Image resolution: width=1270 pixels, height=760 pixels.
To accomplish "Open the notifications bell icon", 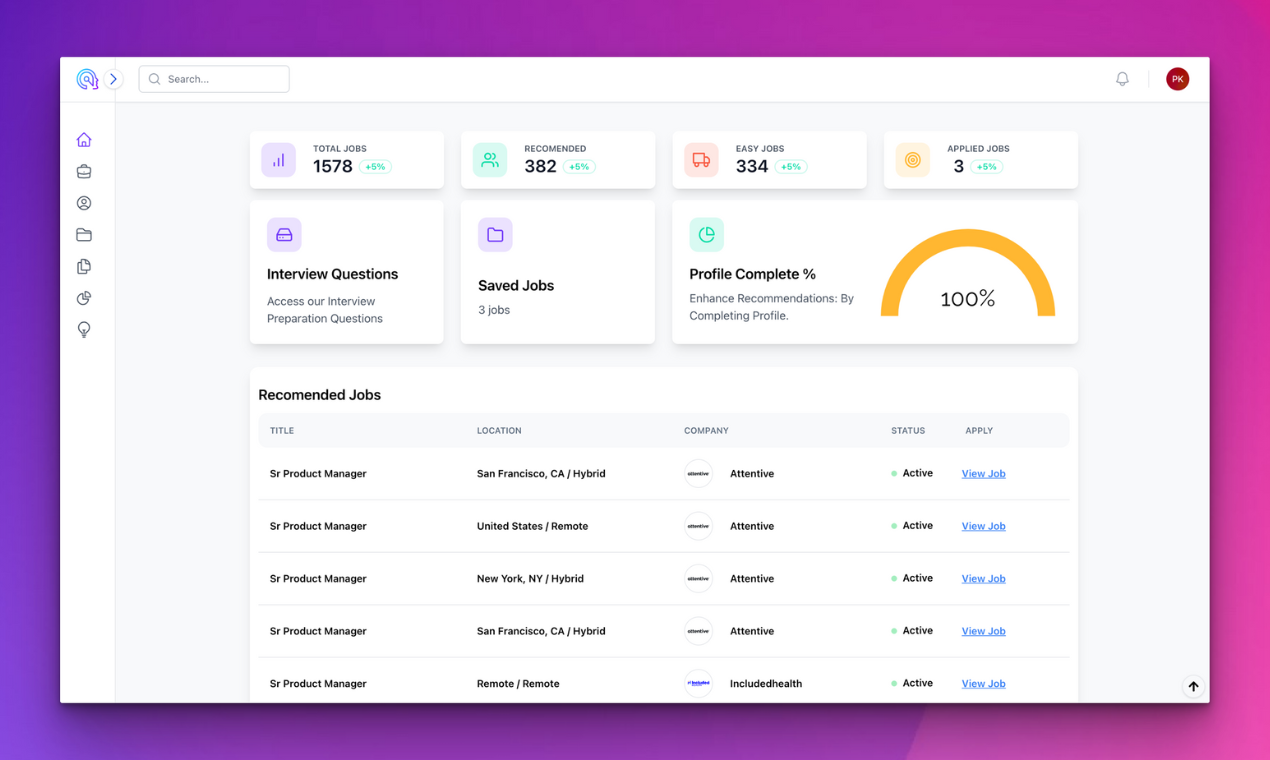I will point(1121,78).
